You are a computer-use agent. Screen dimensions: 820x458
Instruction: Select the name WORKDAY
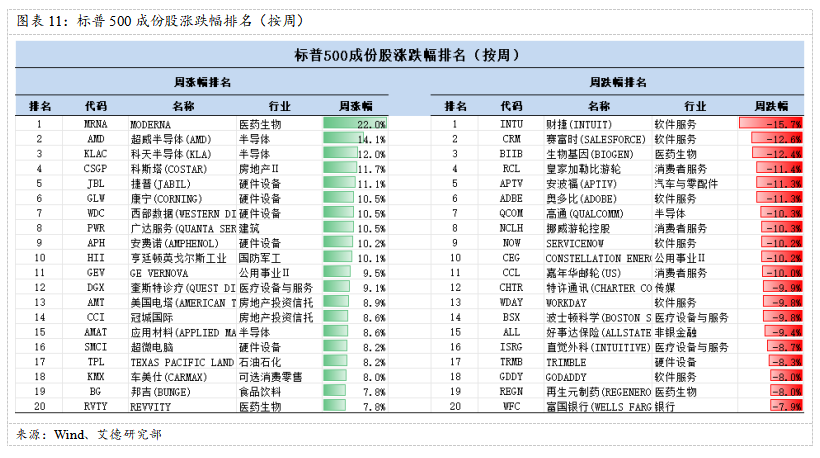(566, 302)
